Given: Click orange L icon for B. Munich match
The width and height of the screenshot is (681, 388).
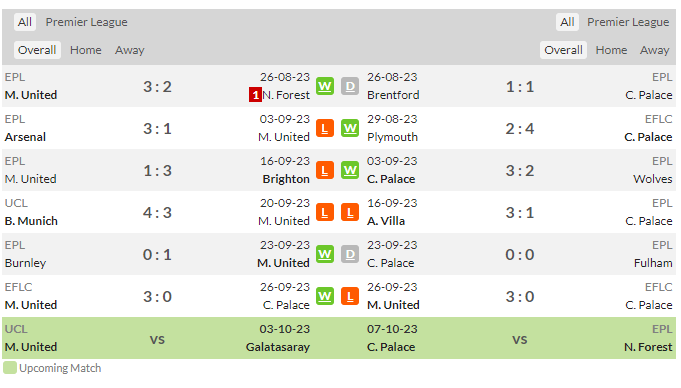Looking at the screenshot, I should (325, 212).
